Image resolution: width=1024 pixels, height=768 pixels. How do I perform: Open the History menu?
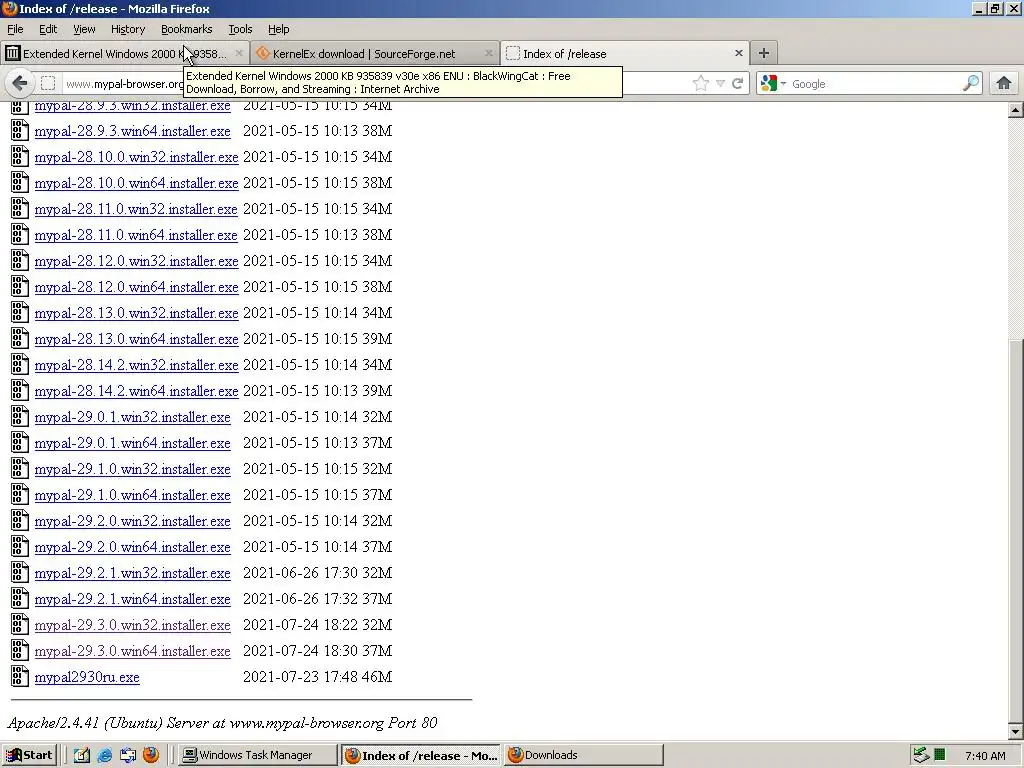(x=128, y=29)
